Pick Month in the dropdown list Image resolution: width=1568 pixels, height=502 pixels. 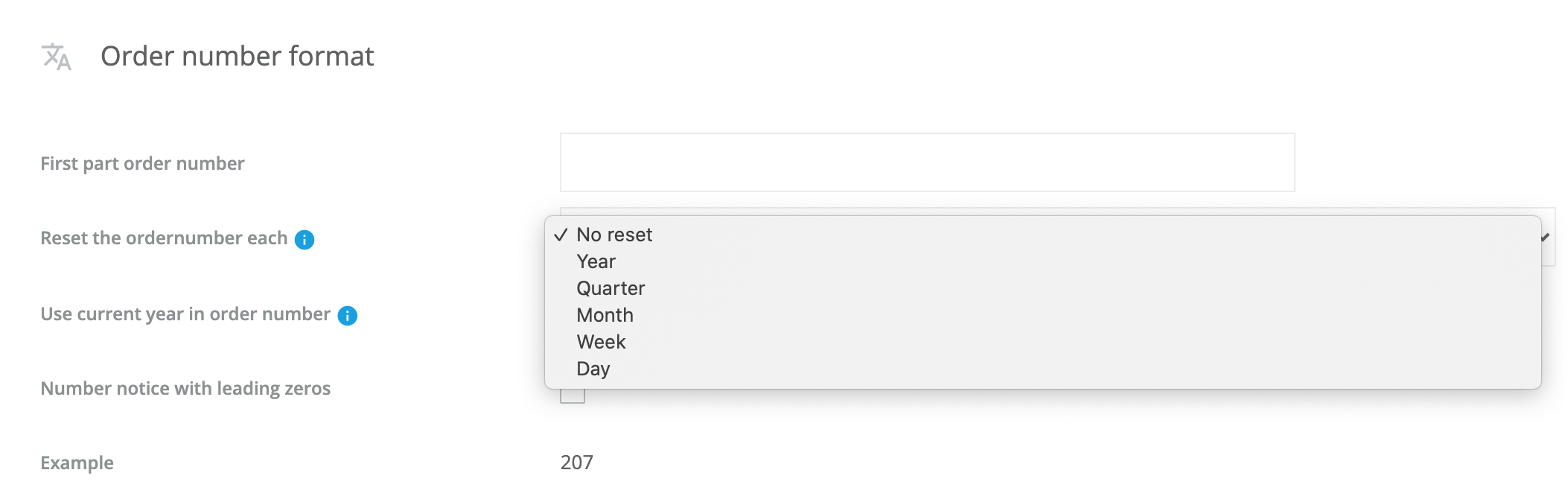(605, 316)
